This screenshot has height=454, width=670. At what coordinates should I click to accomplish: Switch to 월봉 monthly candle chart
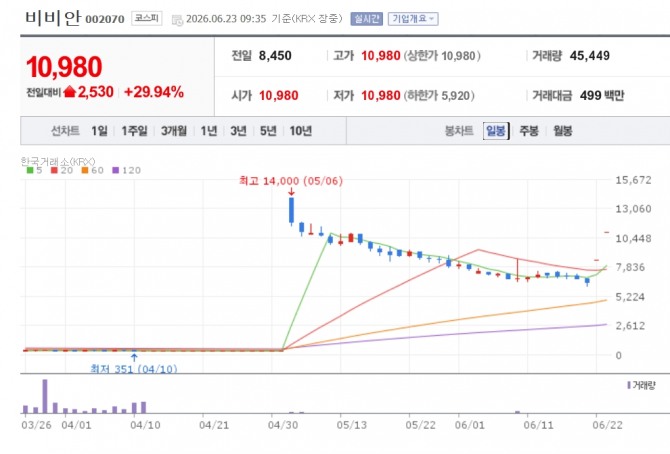point(562,130)
